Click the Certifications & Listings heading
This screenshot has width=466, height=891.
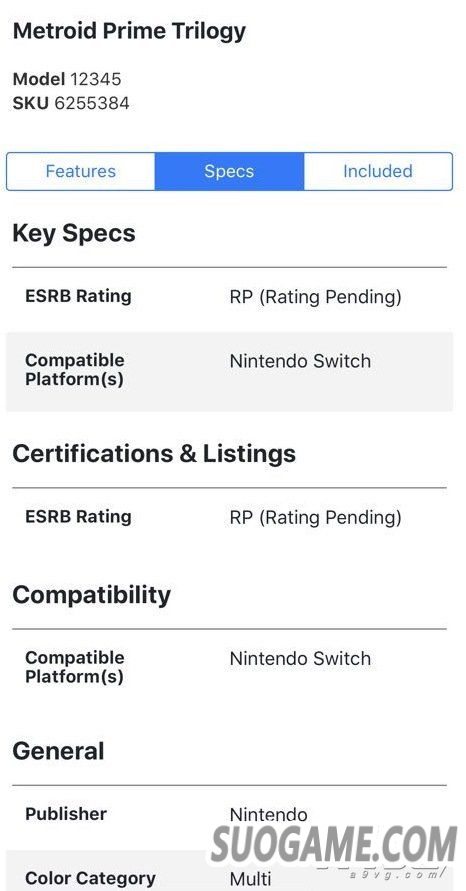click(x=154, y=453)
